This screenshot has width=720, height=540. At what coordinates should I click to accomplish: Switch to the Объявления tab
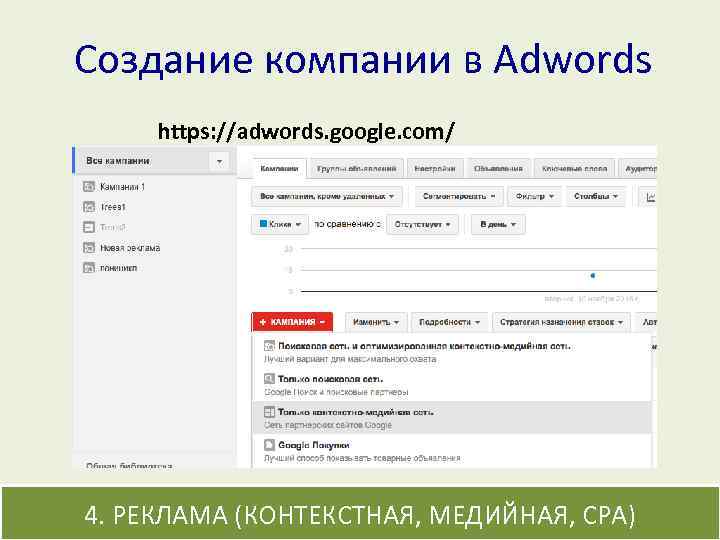click(498, 169)
